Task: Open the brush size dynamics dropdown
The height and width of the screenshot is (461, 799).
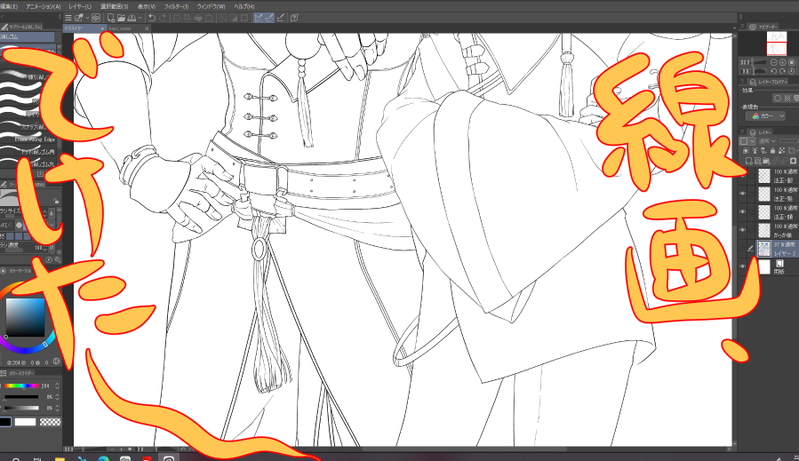Action: click(x=51, y=213)
